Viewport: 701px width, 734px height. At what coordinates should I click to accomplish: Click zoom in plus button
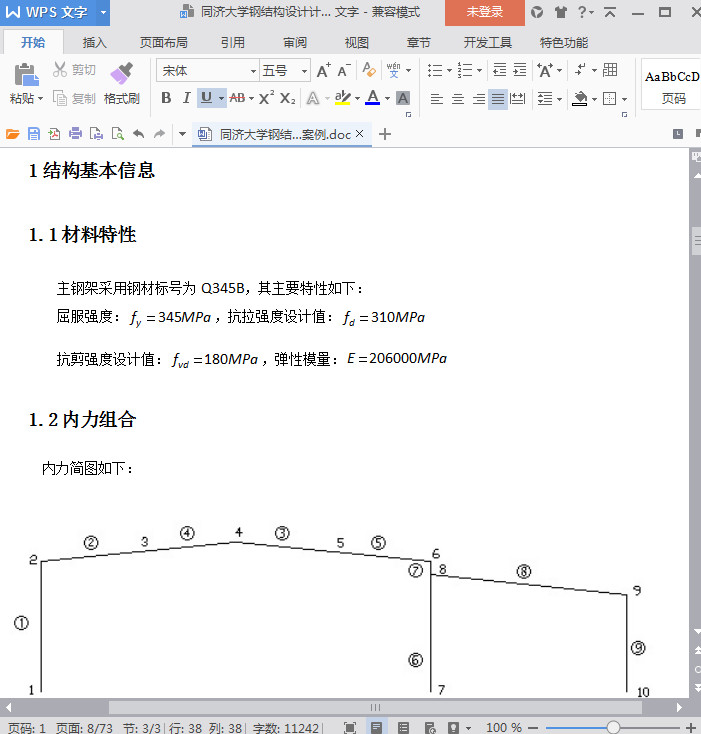(x=690, y=727)
